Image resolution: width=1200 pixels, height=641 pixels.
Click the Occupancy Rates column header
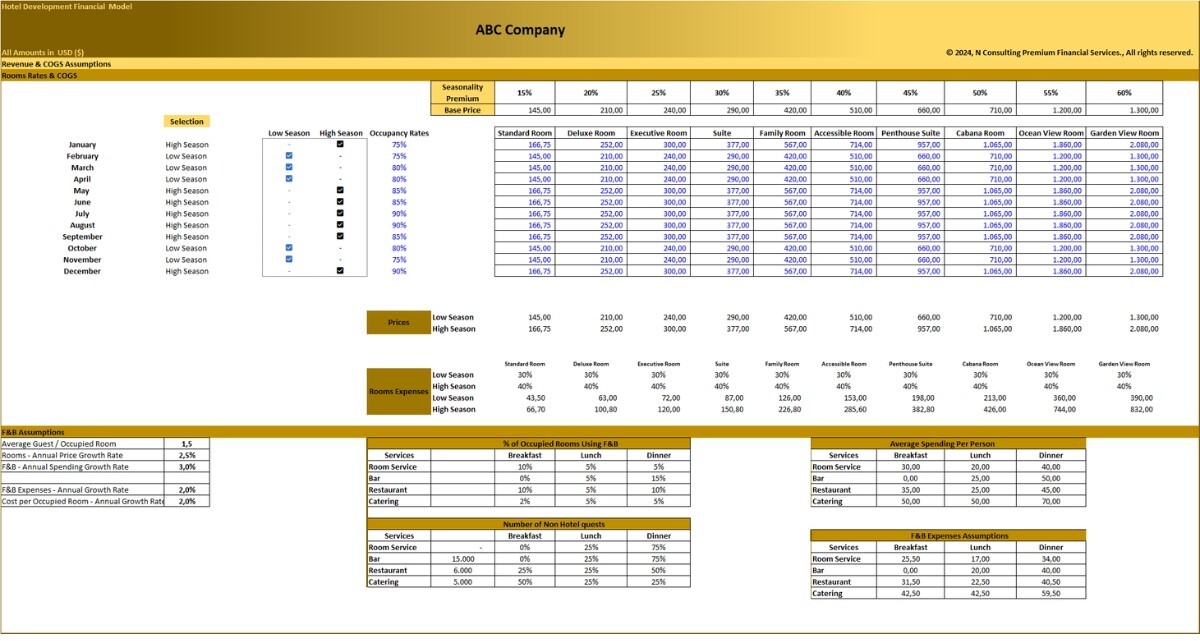pyautogui.click(x=399, y=133)
